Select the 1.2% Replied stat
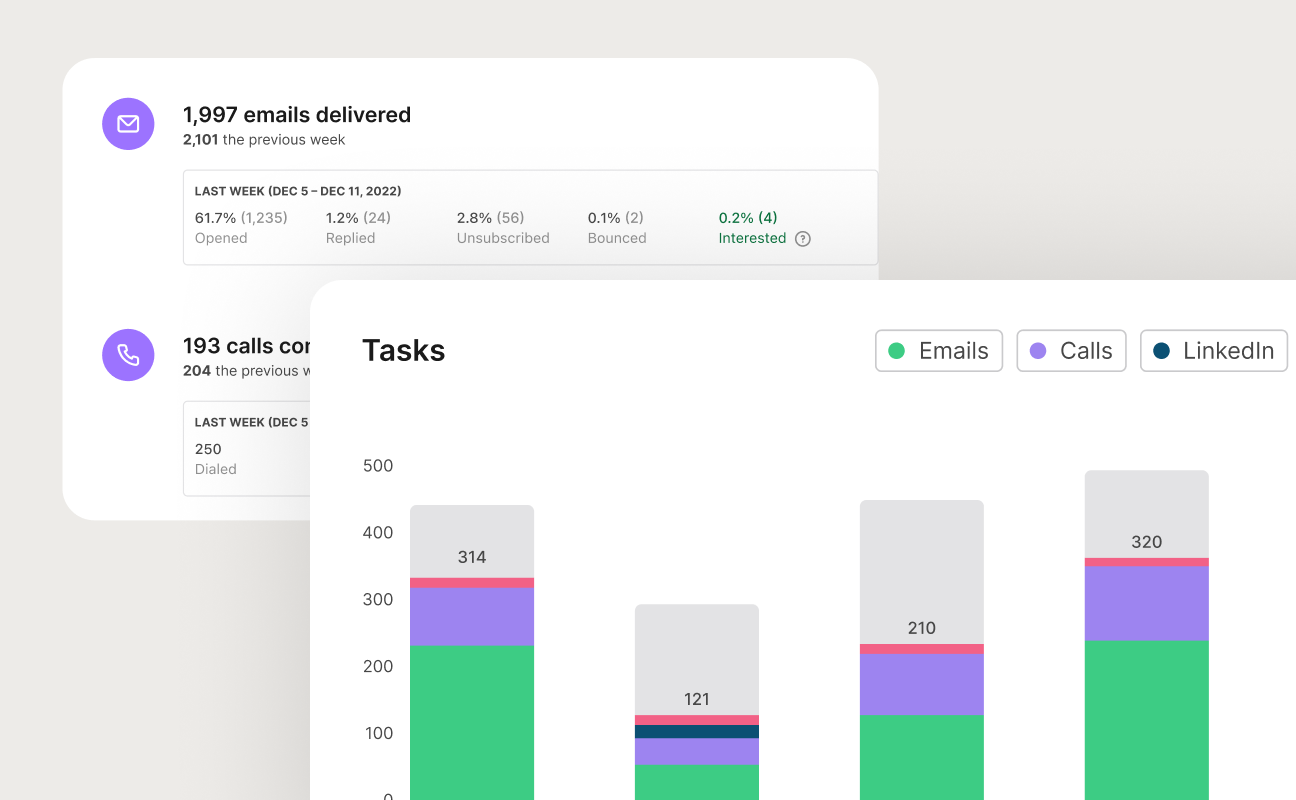 (358, 227)
